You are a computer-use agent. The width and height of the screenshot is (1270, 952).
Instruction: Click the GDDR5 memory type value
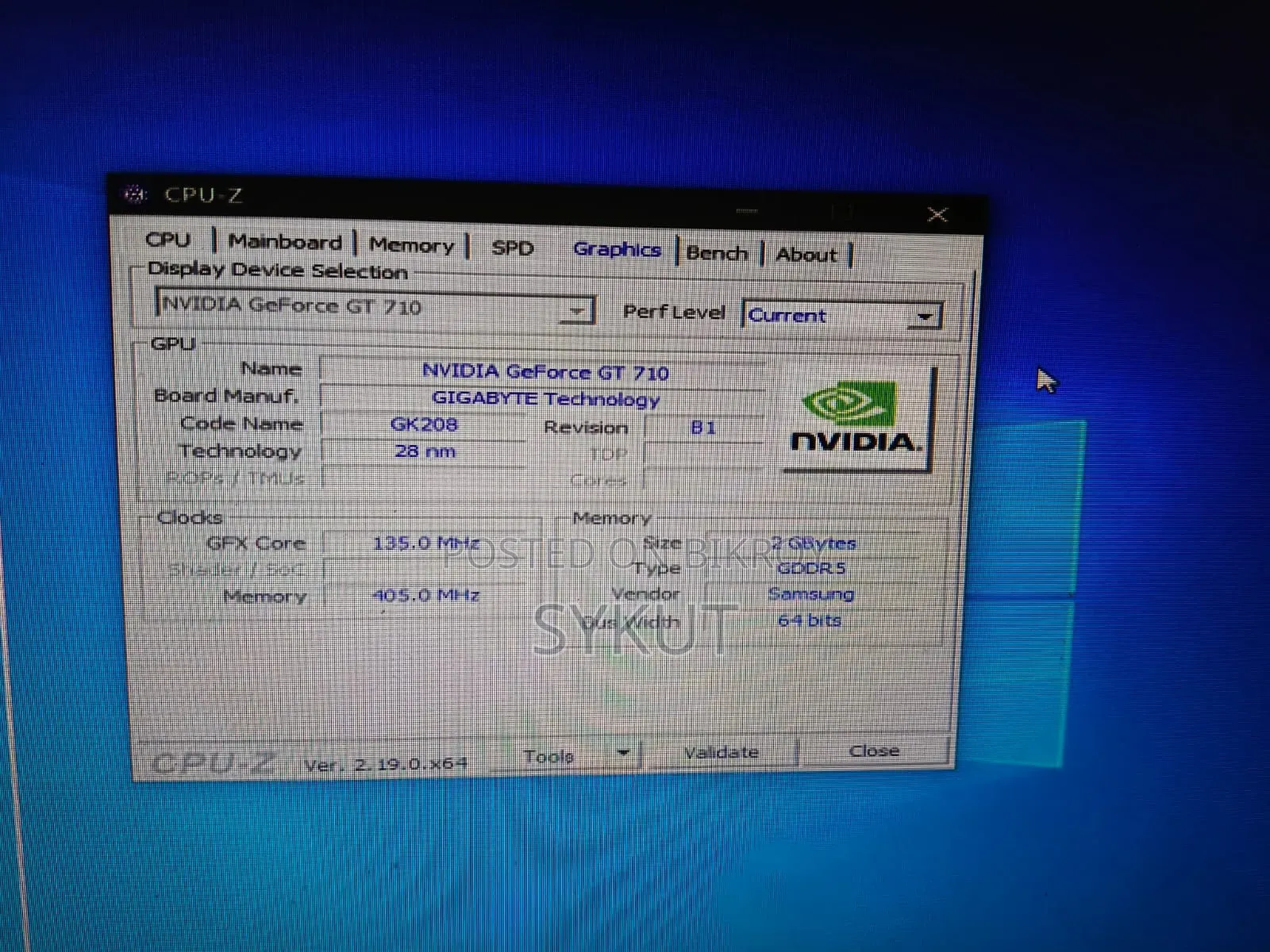tap(811, 568)
